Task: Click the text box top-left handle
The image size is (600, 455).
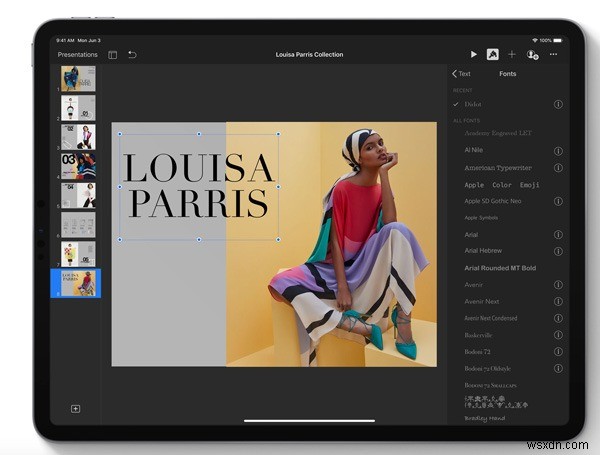Action: [120, 134]
